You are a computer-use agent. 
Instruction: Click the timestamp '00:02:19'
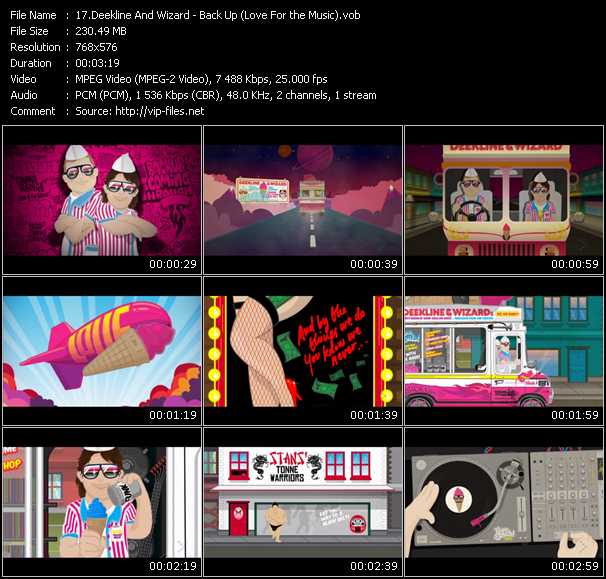click(173, 566)
